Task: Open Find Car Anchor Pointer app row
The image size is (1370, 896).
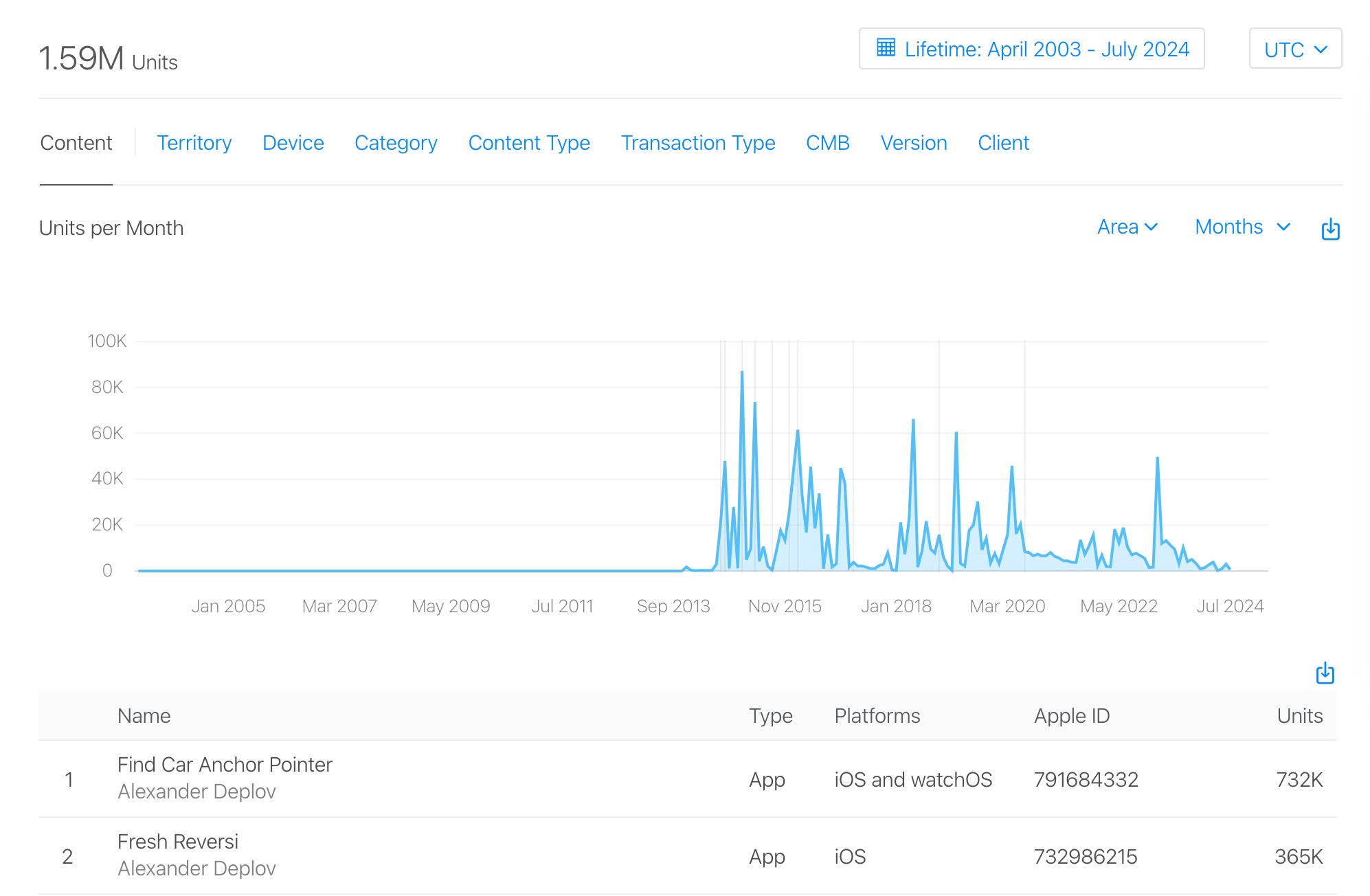Action: coord(225,765)
